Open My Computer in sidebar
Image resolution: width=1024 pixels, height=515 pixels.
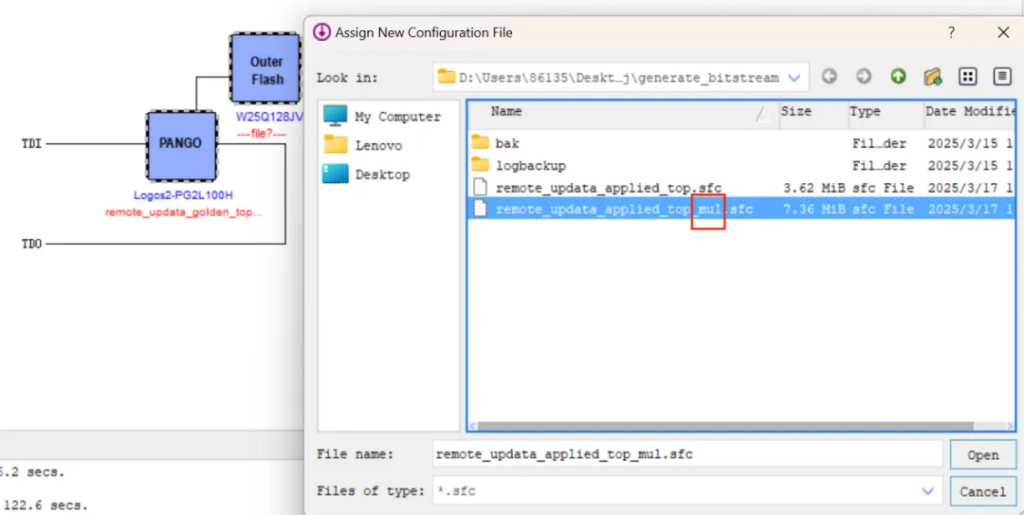click(x=396, y=117)
